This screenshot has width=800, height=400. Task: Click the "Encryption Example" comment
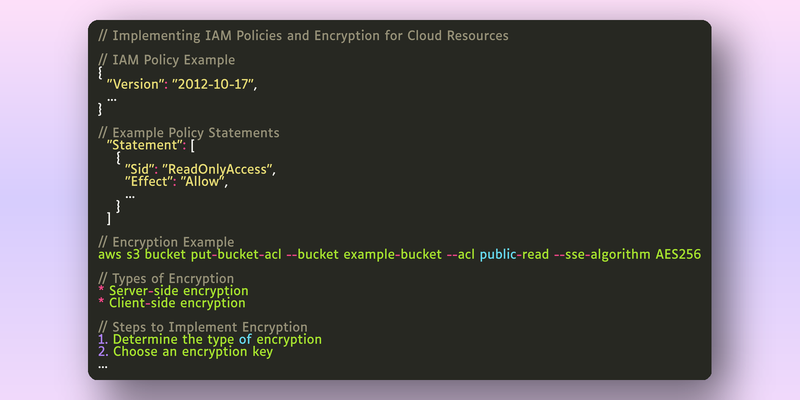tap(166, 242)
